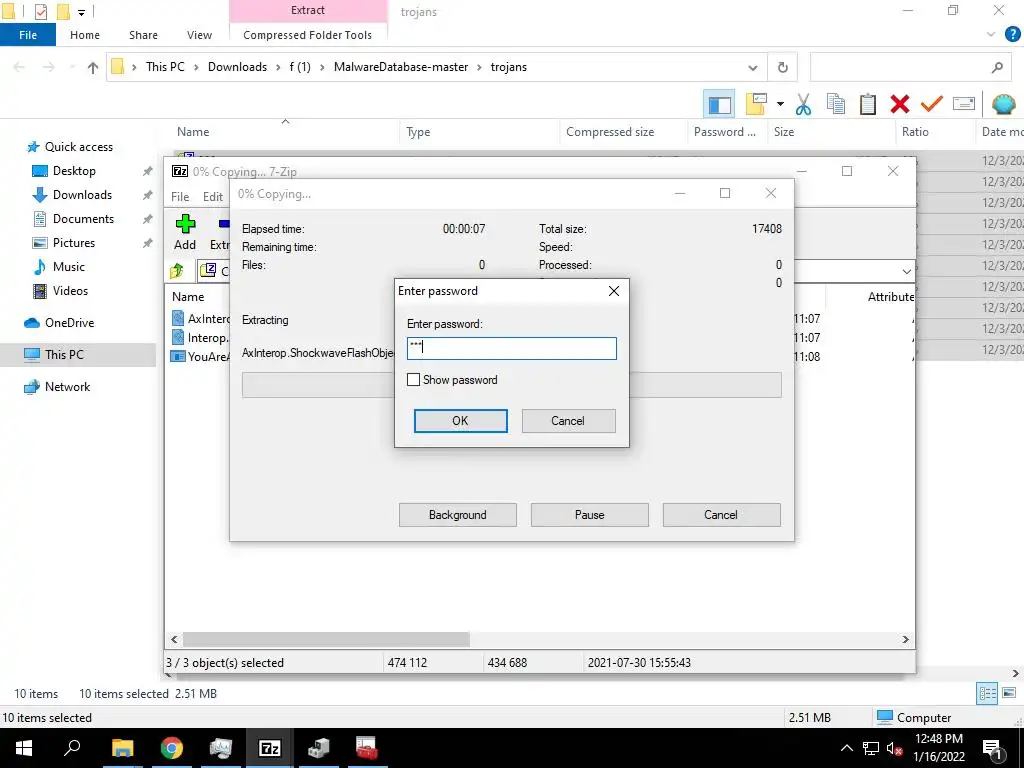
Task: Select the YouAre file row in 7-Zip
Action: [200, 357]
